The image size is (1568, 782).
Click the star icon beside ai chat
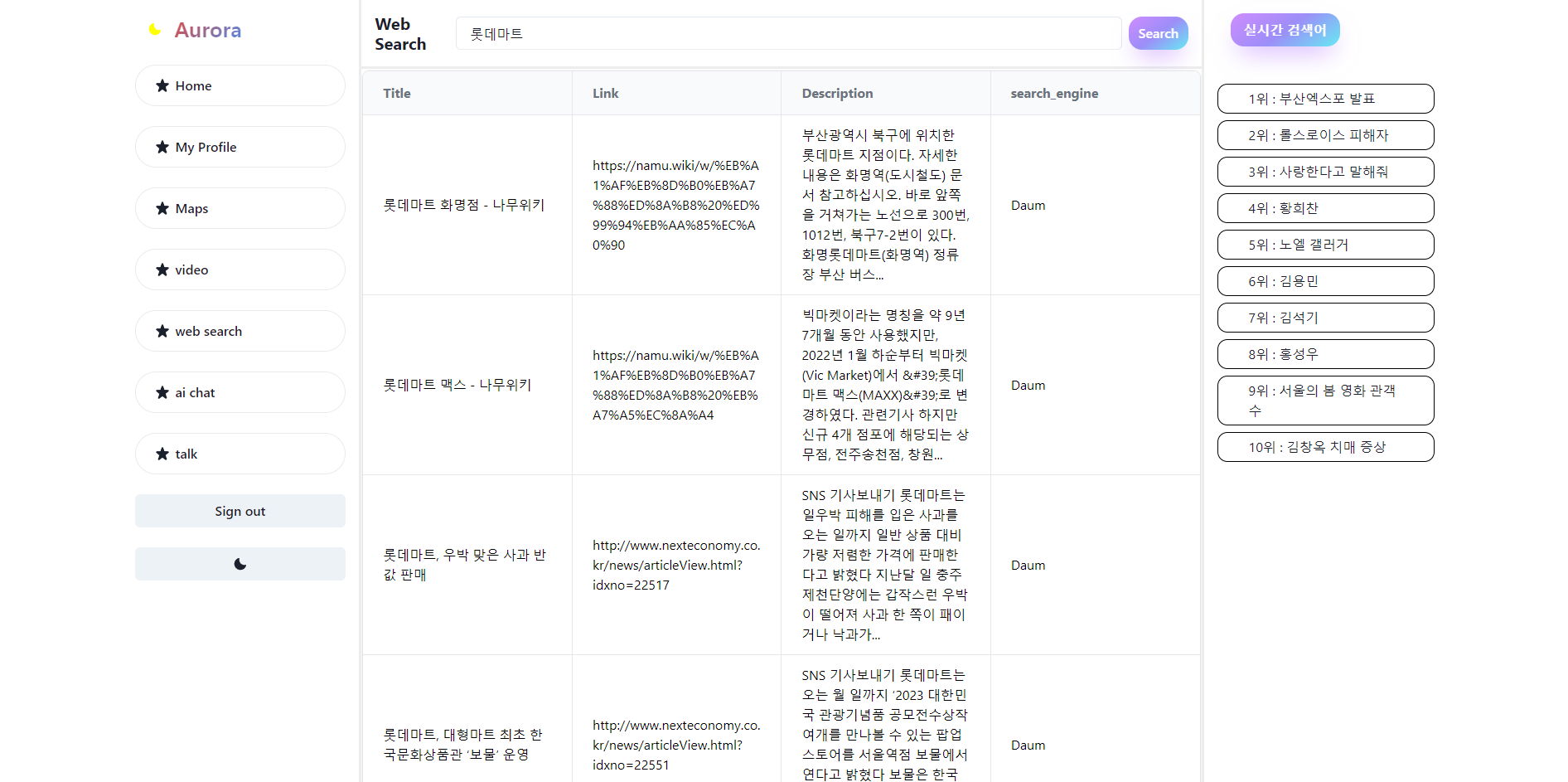(162, 392)
